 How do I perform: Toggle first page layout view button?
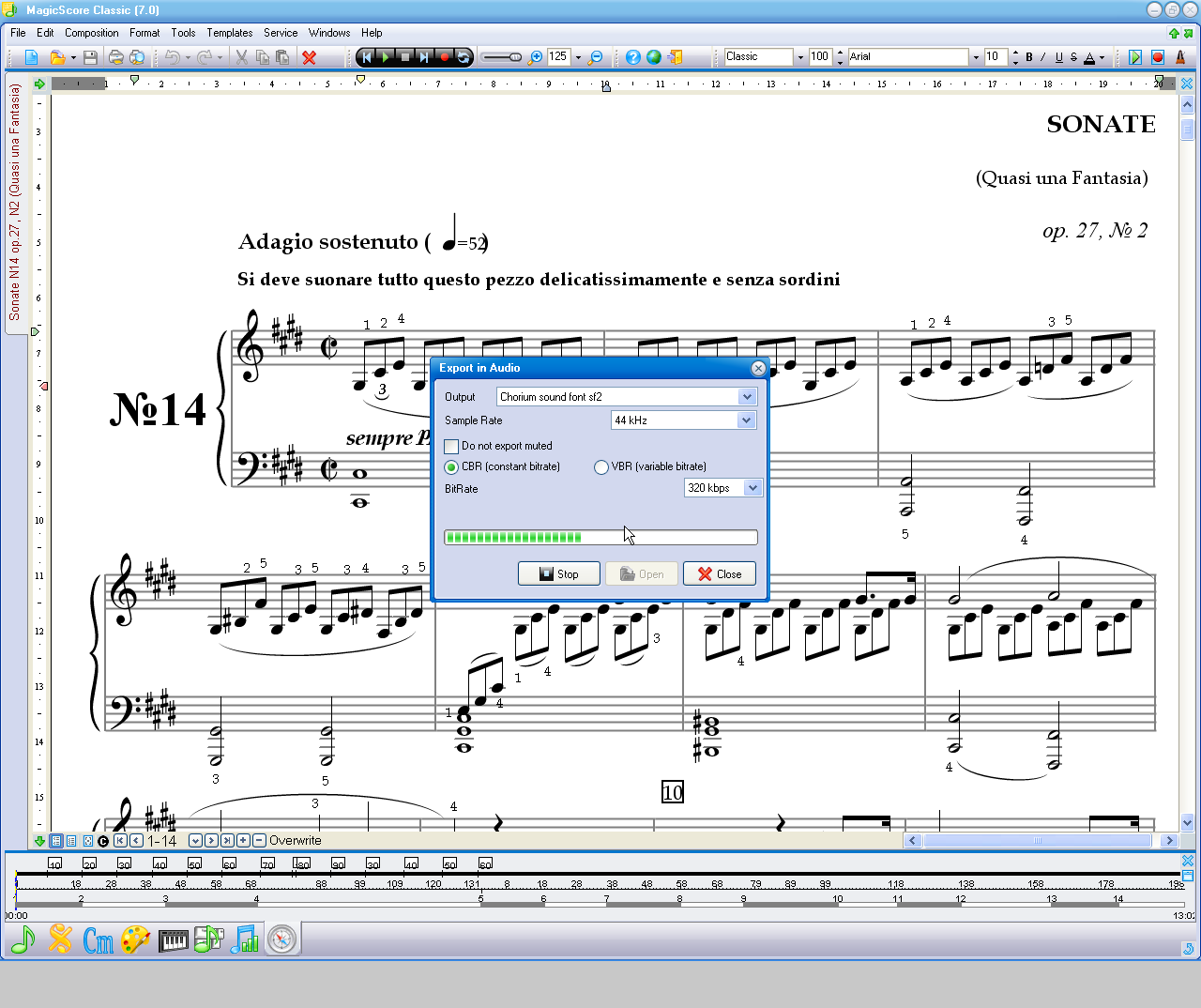[x=56, y=841]
